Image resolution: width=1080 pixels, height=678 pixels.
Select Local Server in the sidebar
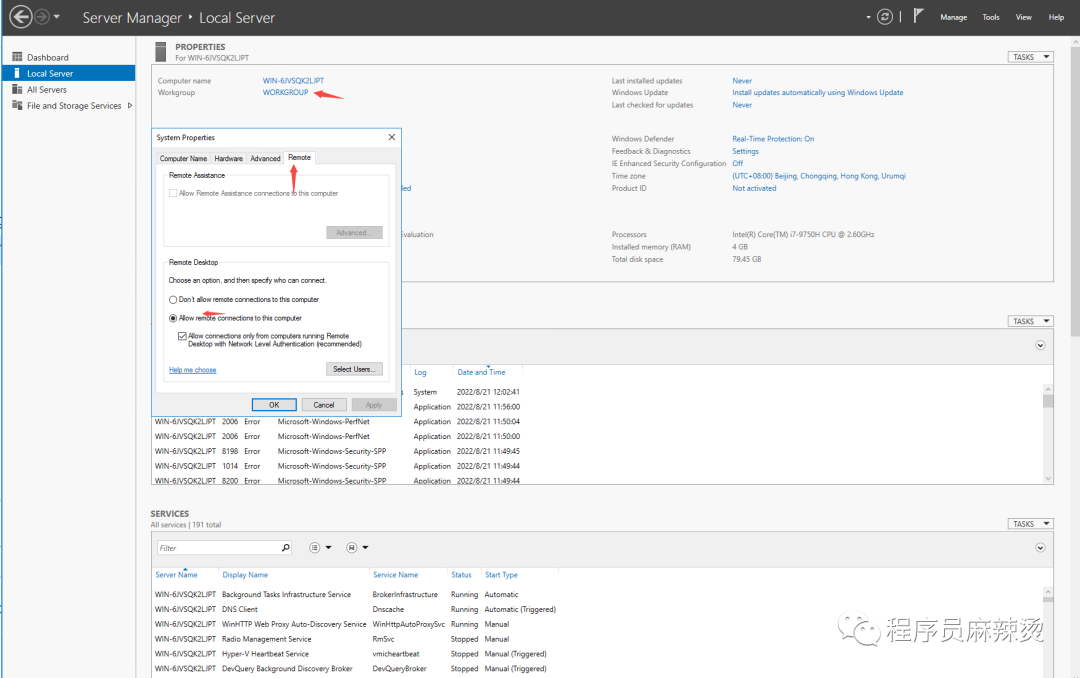click(69, 73)
